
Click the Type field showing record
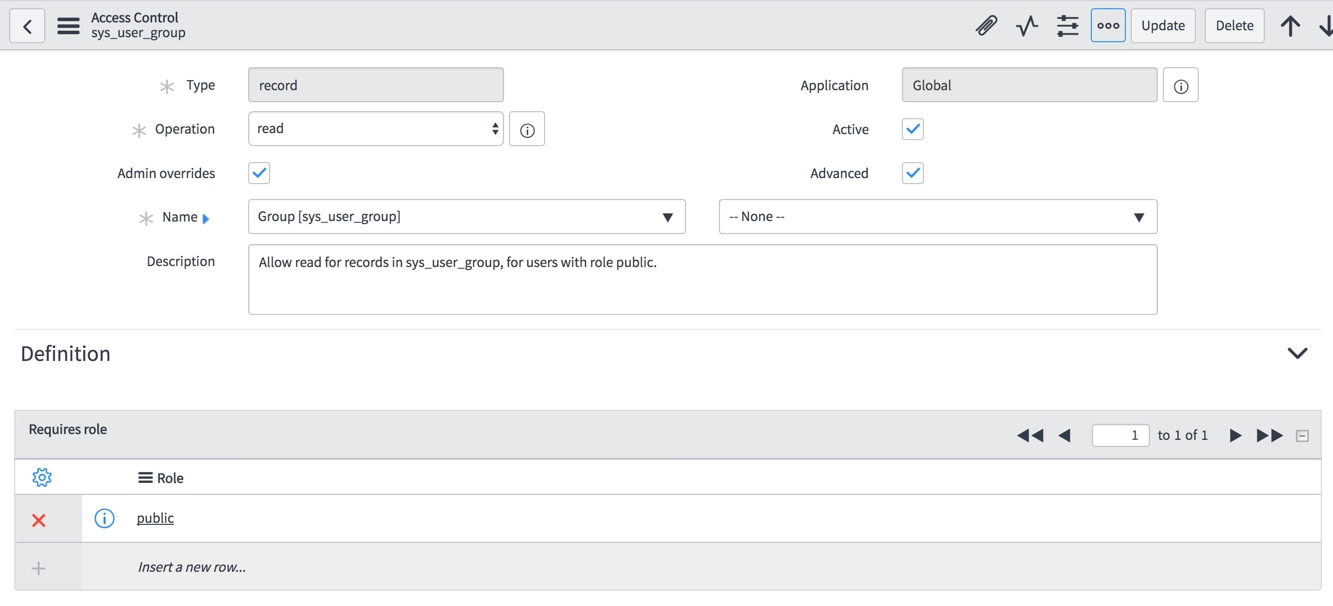pos(376,85)
